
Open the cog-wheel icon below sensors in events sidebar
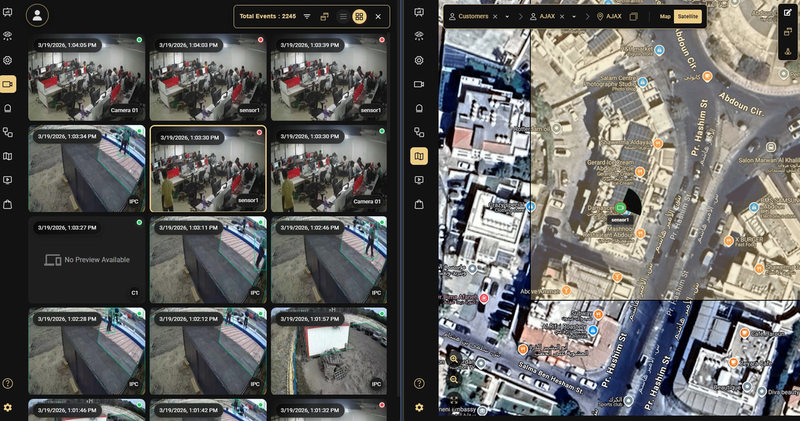[8, 60]
